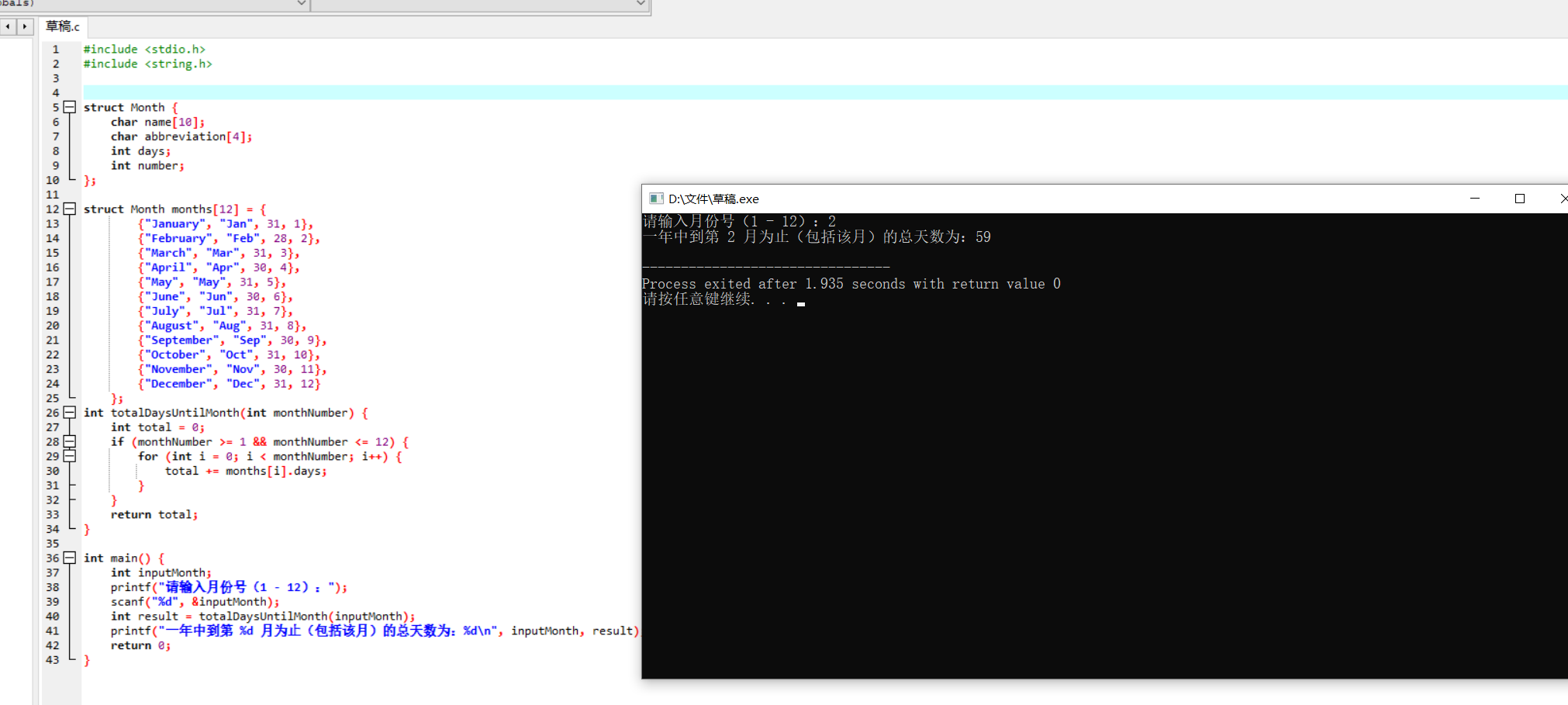Click the tab scroll right arrow
The width and height of the screenshot is (1568, 705).
[25, 26]
